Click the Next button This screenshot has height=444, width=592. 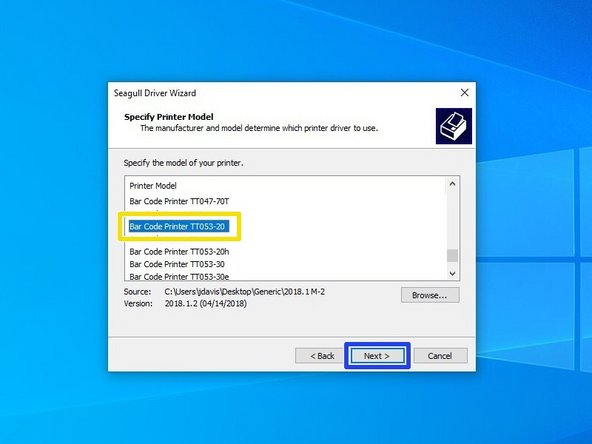(377, 356)
